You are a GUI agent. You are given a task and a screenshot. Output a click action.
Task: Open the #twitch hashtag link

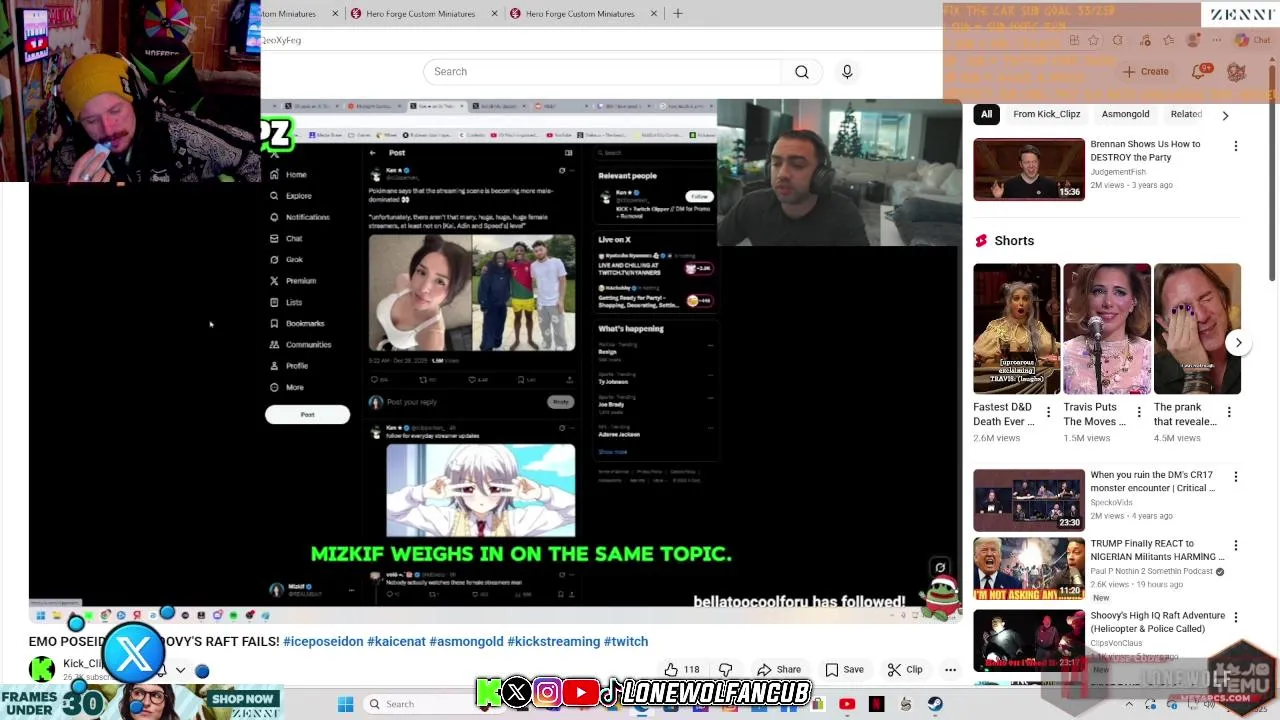pos(626,641)
